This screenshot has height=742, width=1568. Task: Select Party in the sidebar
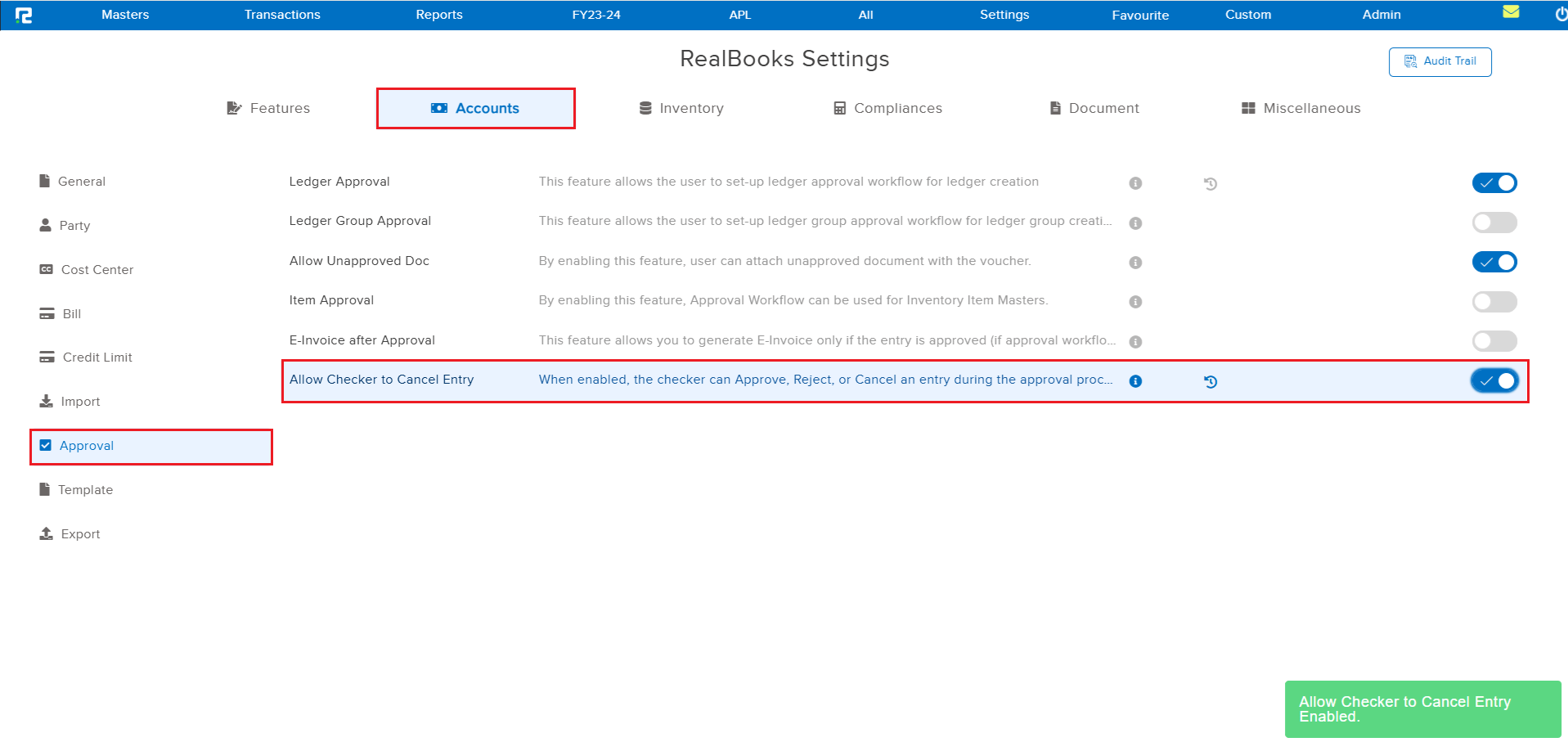coord(65,226)
